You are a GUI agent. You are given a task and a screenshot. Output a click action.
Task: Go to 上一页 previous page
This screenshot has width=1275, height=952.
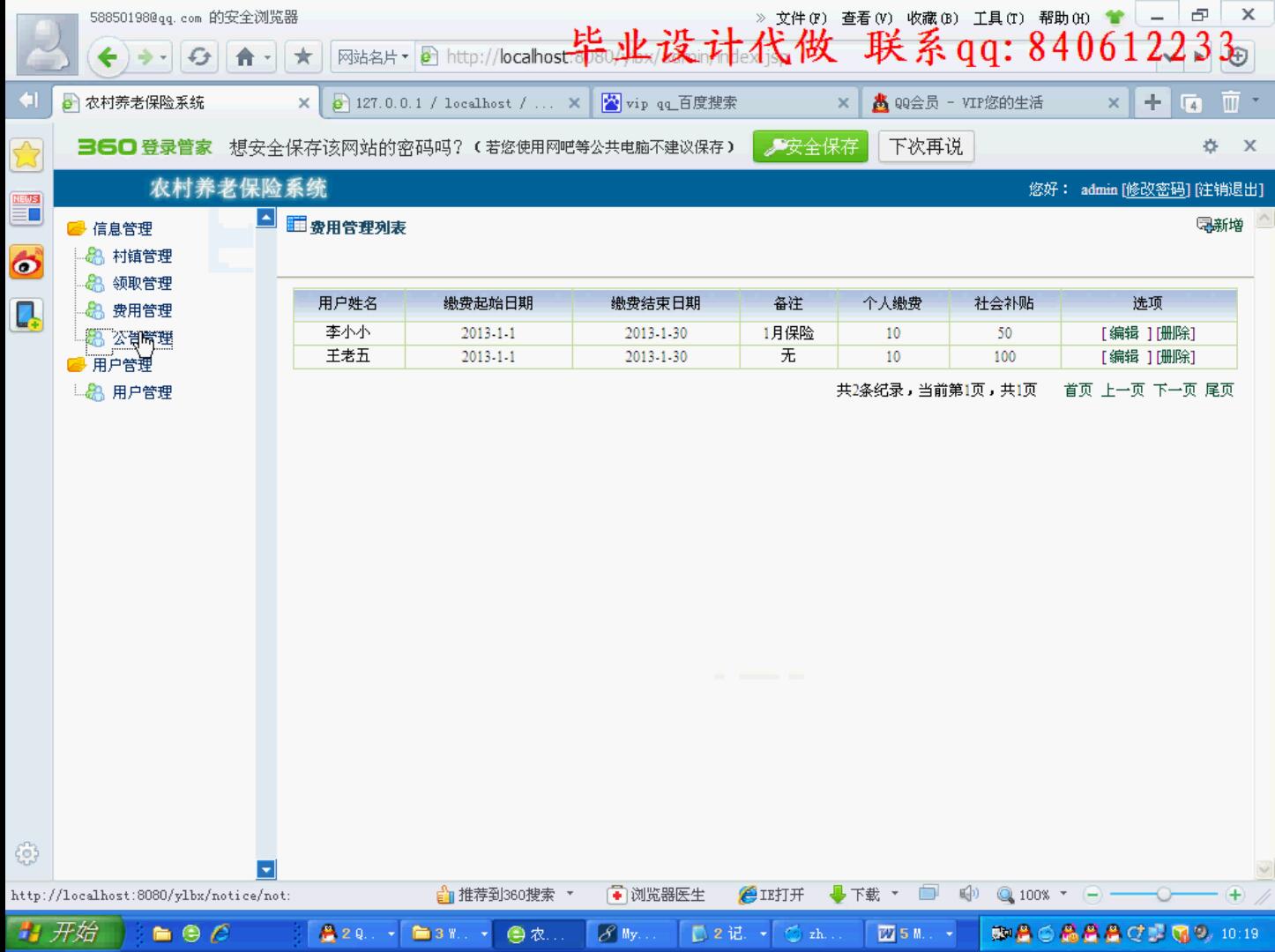(x=1122, y=390)
